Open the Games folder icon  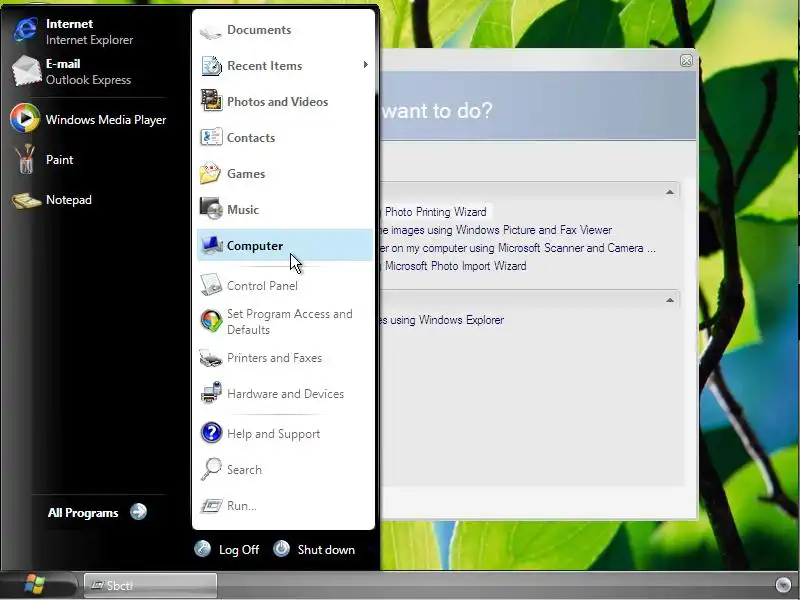tap(210, 173)
